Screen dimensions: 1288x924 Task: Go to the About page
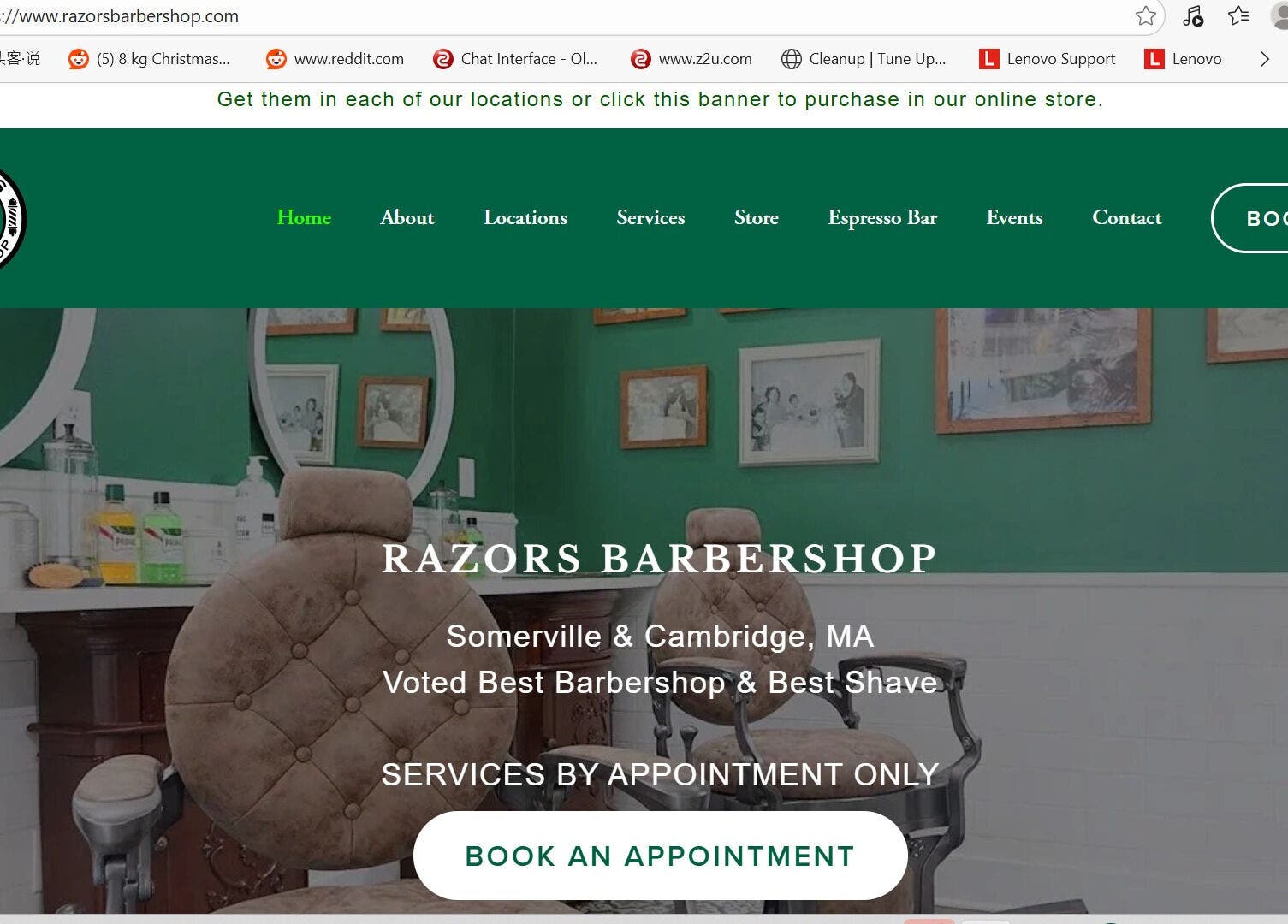407,217
